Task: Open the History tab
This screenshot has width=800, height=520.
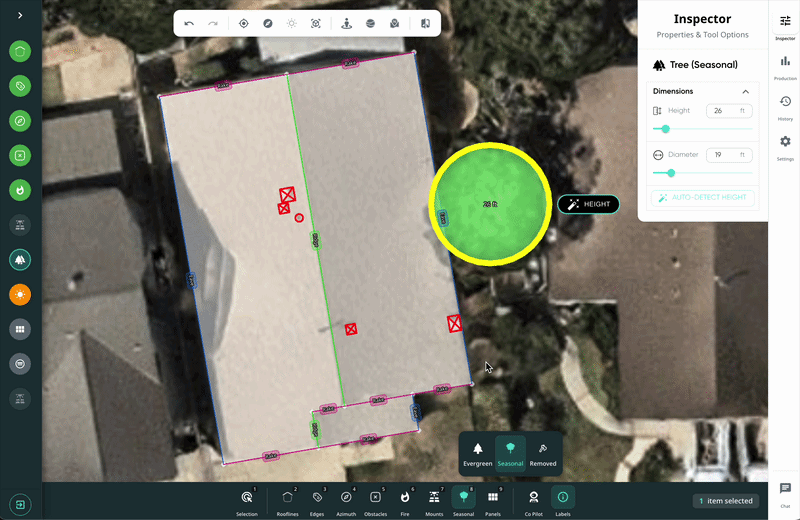Action: 785,106
